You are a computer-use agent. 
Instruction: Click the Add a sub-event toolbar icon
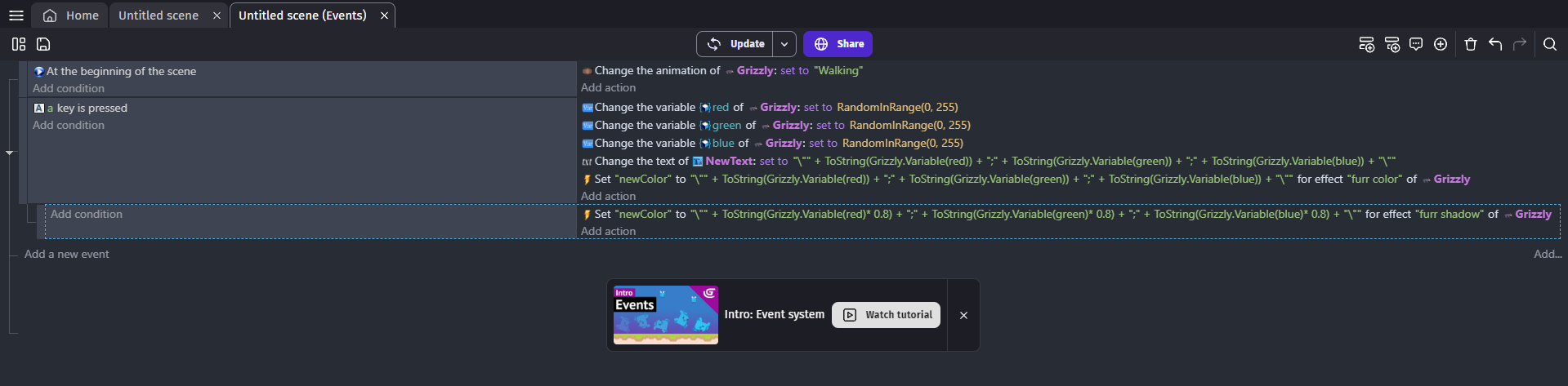tap(1392, 44)
